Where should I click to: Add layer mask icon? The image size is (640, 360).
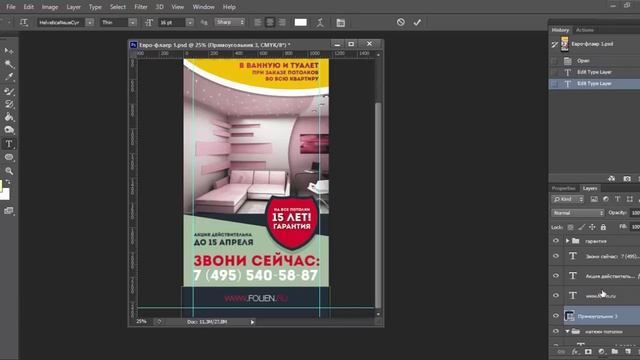click(588, 351)
